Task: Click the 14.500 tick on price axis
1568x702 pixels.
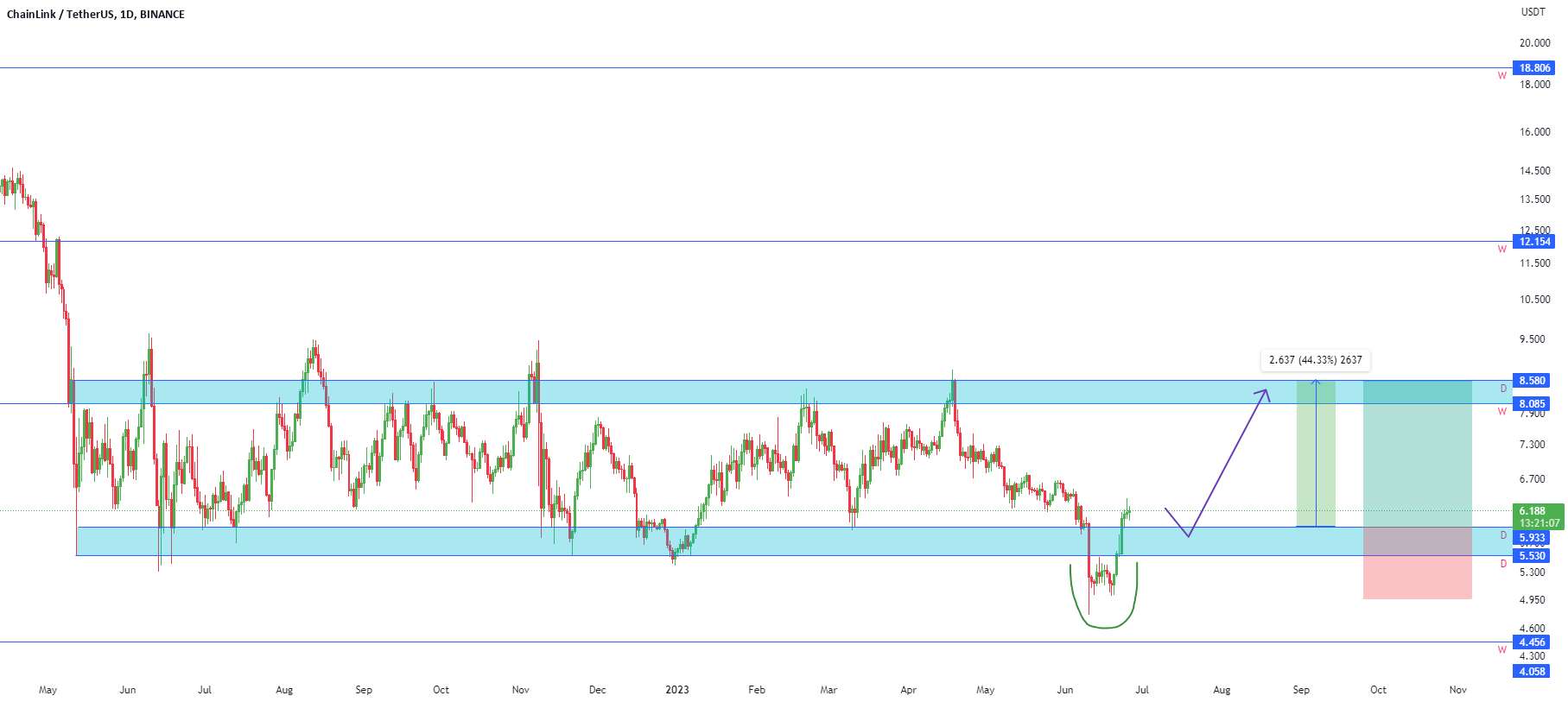Action: click(x=1535, y=171)
